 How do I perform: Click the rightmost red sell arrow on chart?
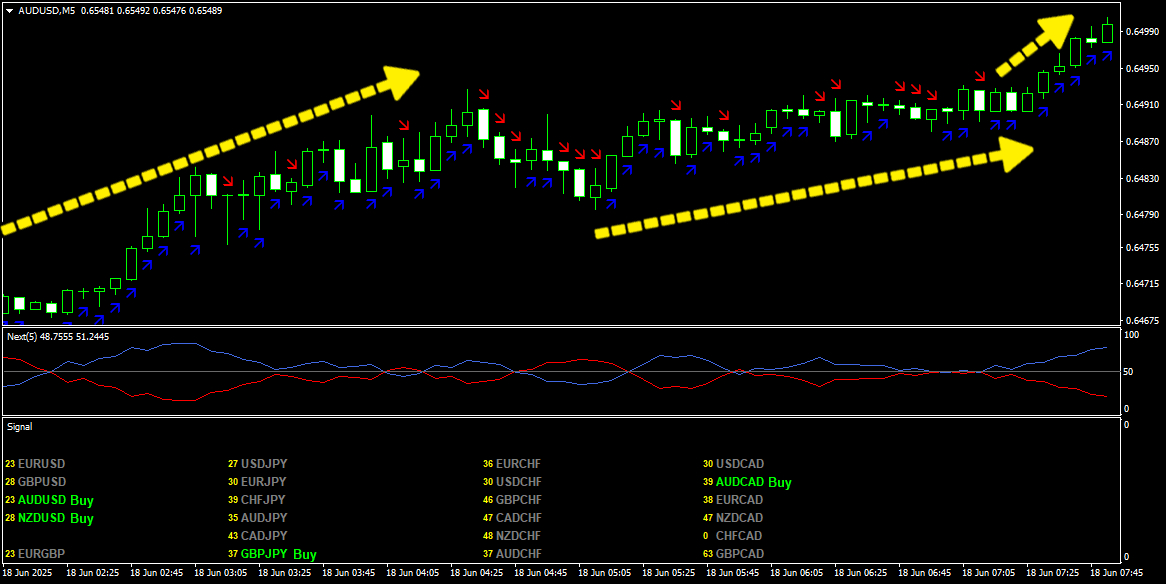[x=979, y=75]
